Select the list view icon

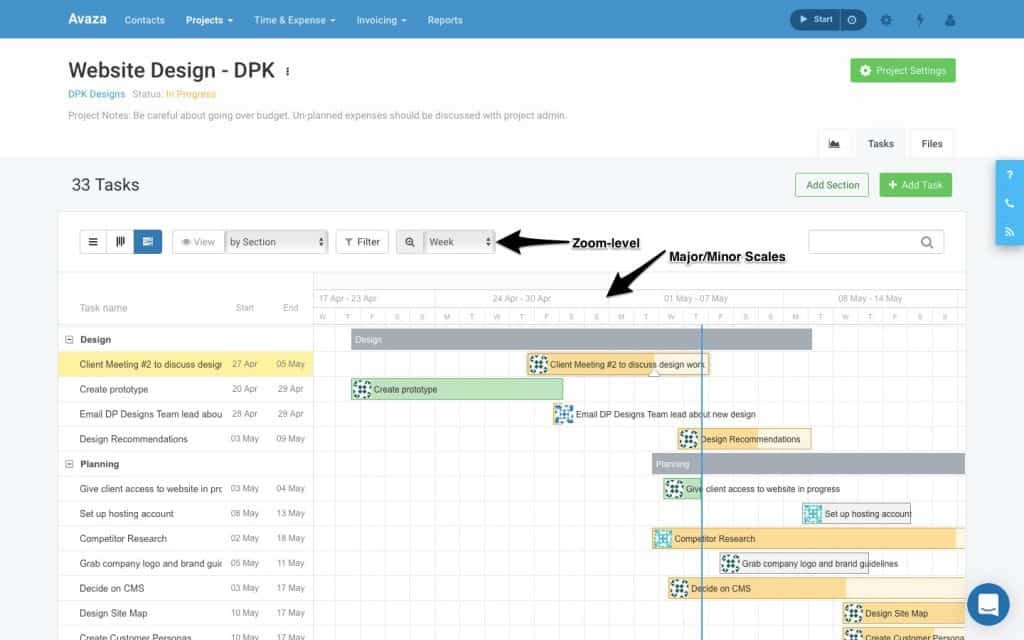point(93,241)
